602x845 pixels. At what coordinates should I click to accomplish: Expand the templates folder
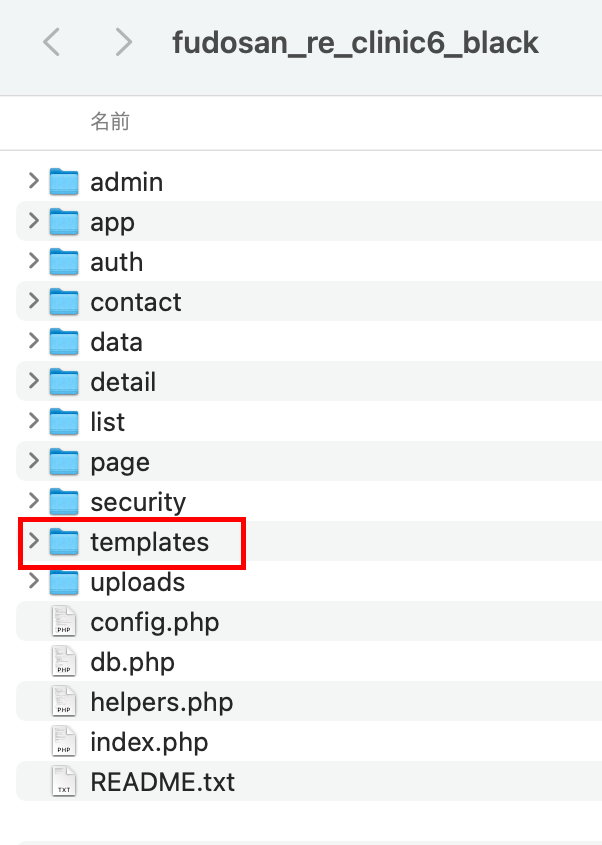(33, 542)
